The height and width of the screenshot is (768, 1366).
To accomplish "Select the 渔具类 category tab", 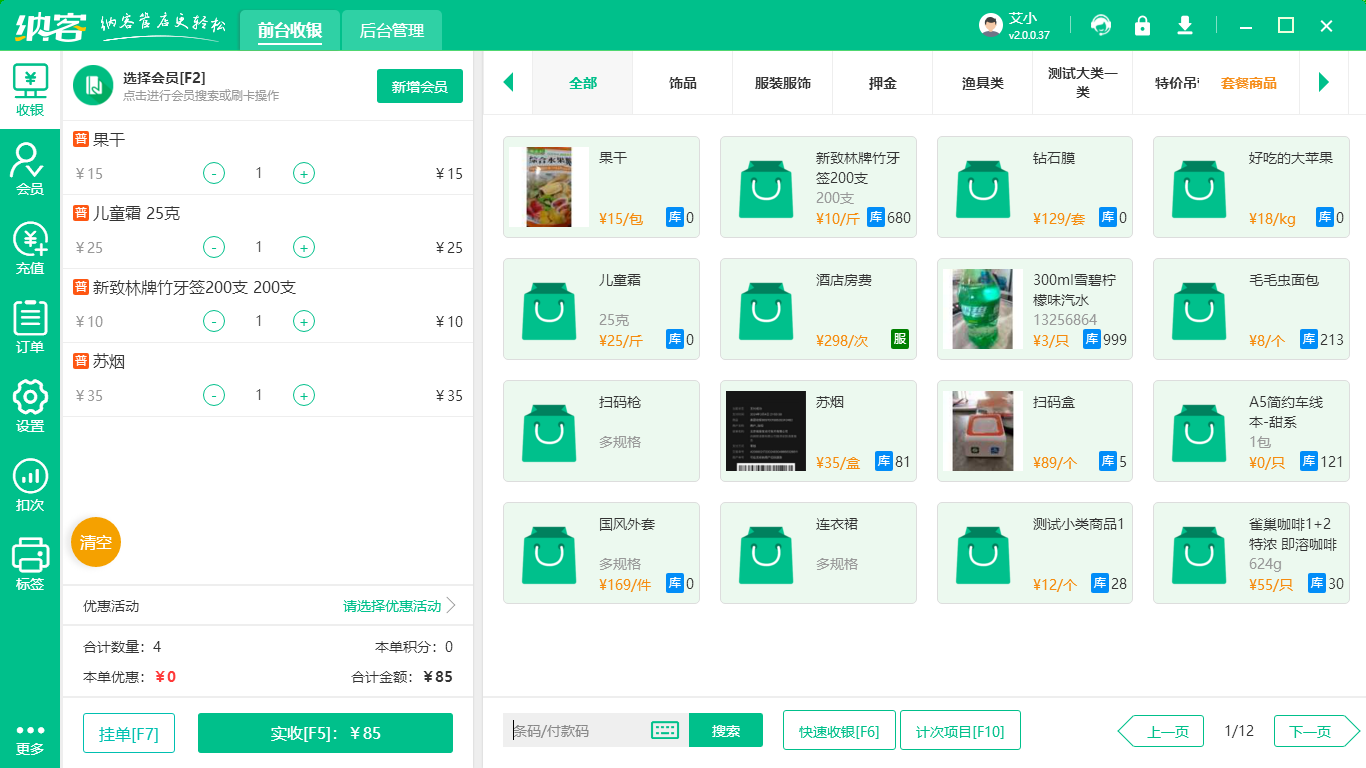I will tap(982, 83).
